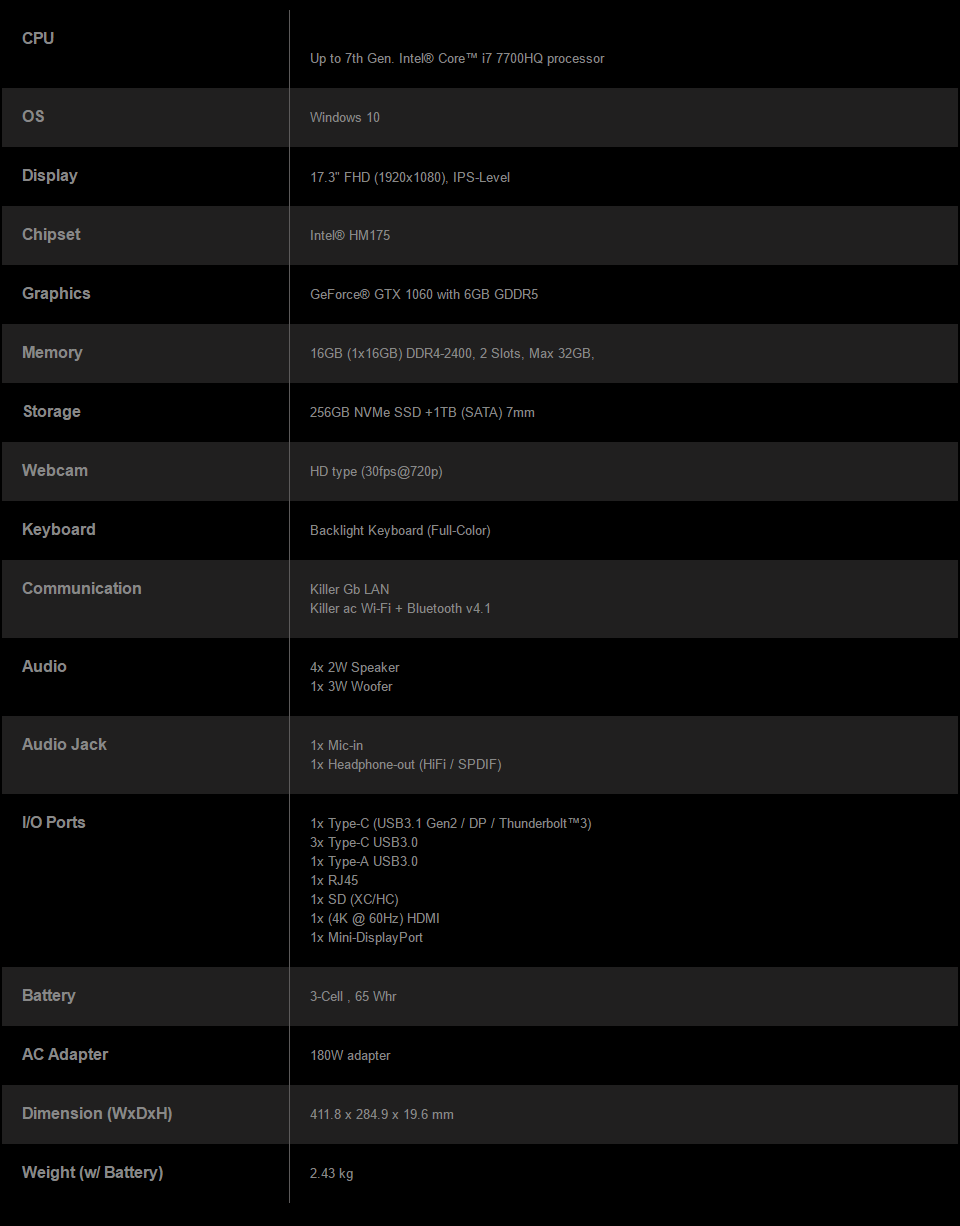Click the 180W adapter value
Image resolution: width=960 pixels, height=1226 pixels.
click(x=350, y=1055)
